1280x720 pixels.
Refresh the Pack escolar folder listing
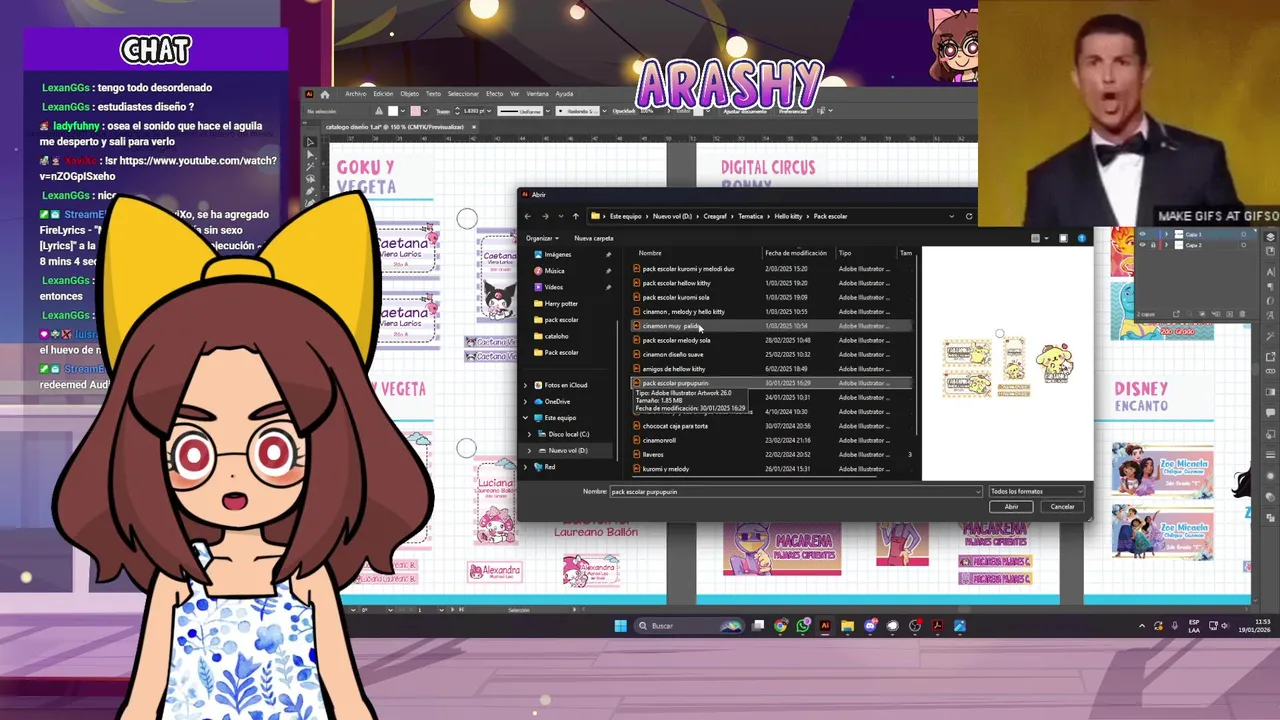point(968,216)
